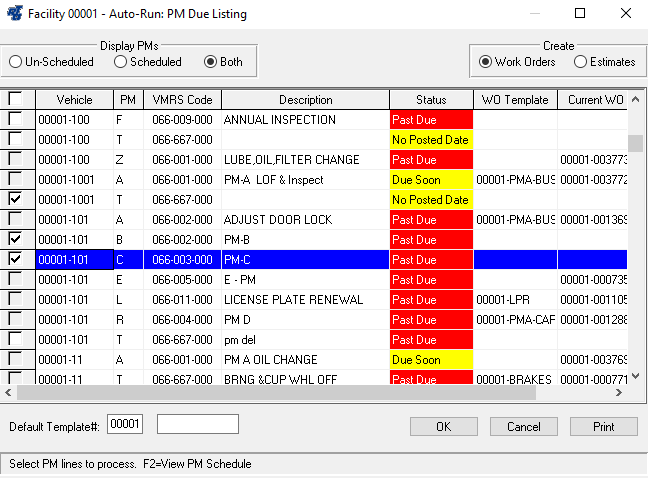Screen dimensions: 648x478
Task: Click the Default Template number field
Action: [125, 425]
